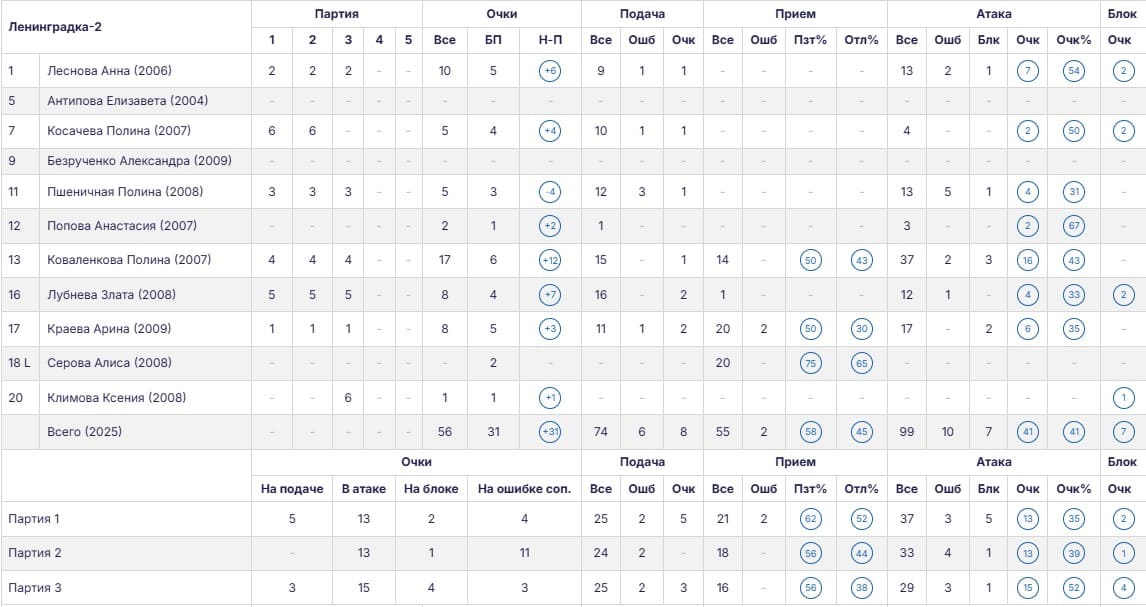Select the Партия 2 row label
This screenshot has width=1146, height=607.
[x=34, y=553]
